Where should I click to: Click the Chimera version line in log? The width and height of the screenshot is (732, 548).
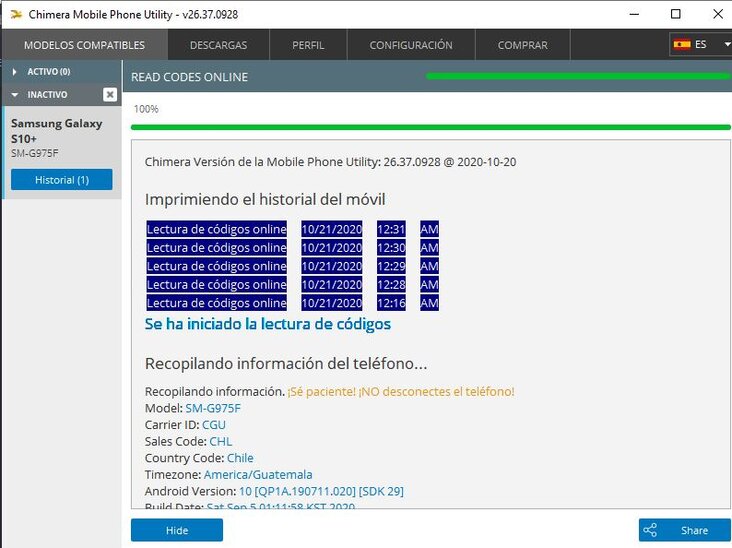tap(331, 162)
